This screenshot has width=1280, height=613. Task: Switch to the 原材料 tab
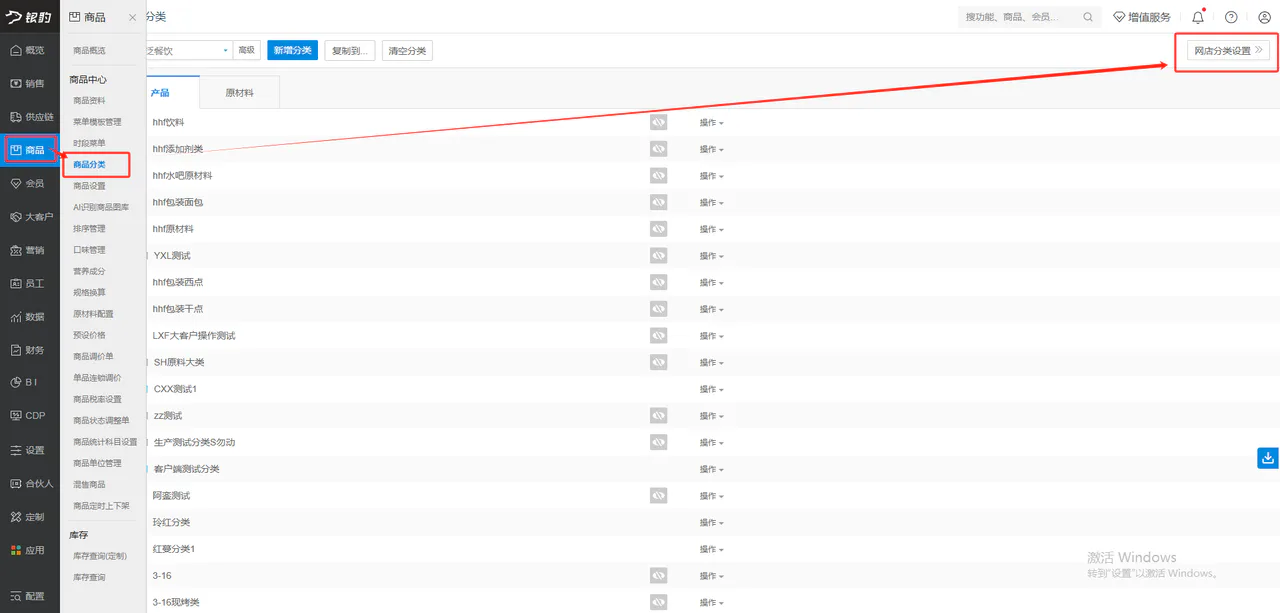[239, 93]
